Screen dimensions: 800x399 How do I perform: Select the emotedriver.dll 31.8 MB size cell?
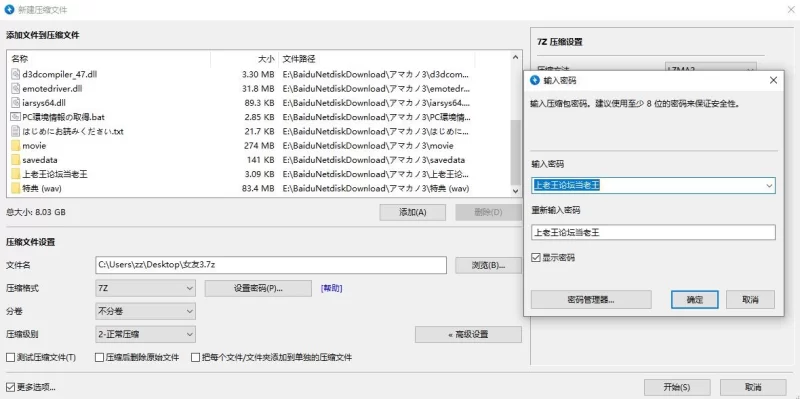click(258, 88)
